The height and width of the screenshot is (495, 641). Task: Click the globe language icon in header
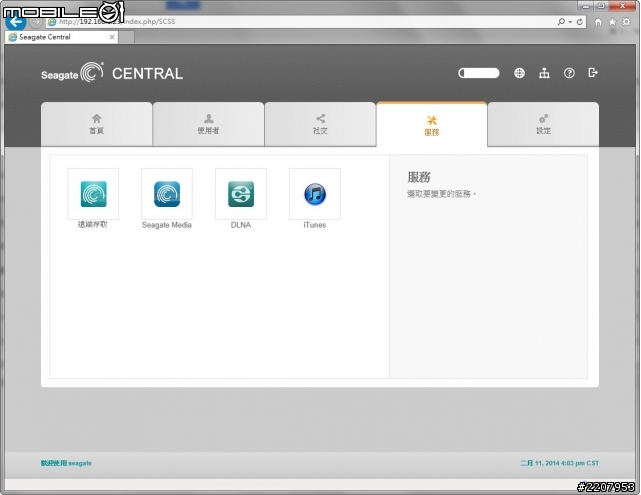click(x=519, y=73)
